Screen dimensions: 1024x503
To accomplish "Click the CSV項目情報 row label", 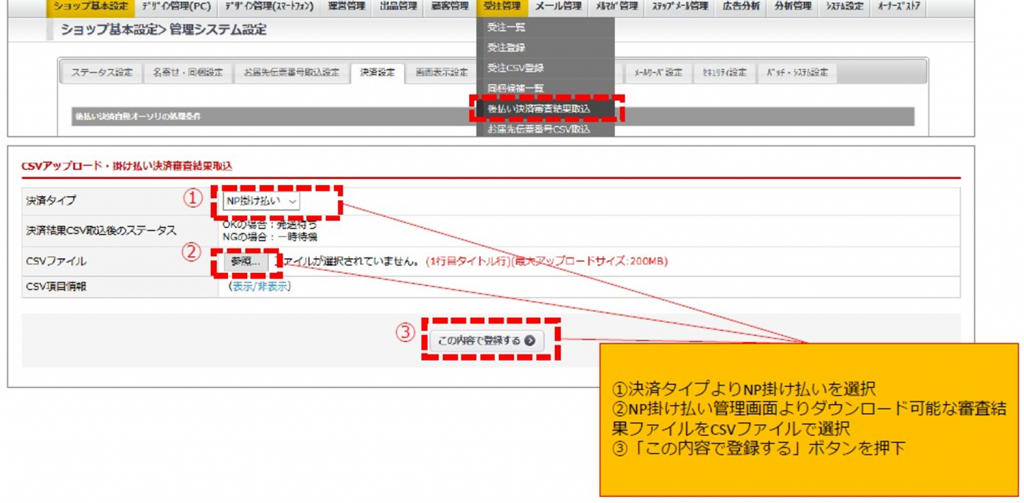I will [x=56, y=286].
